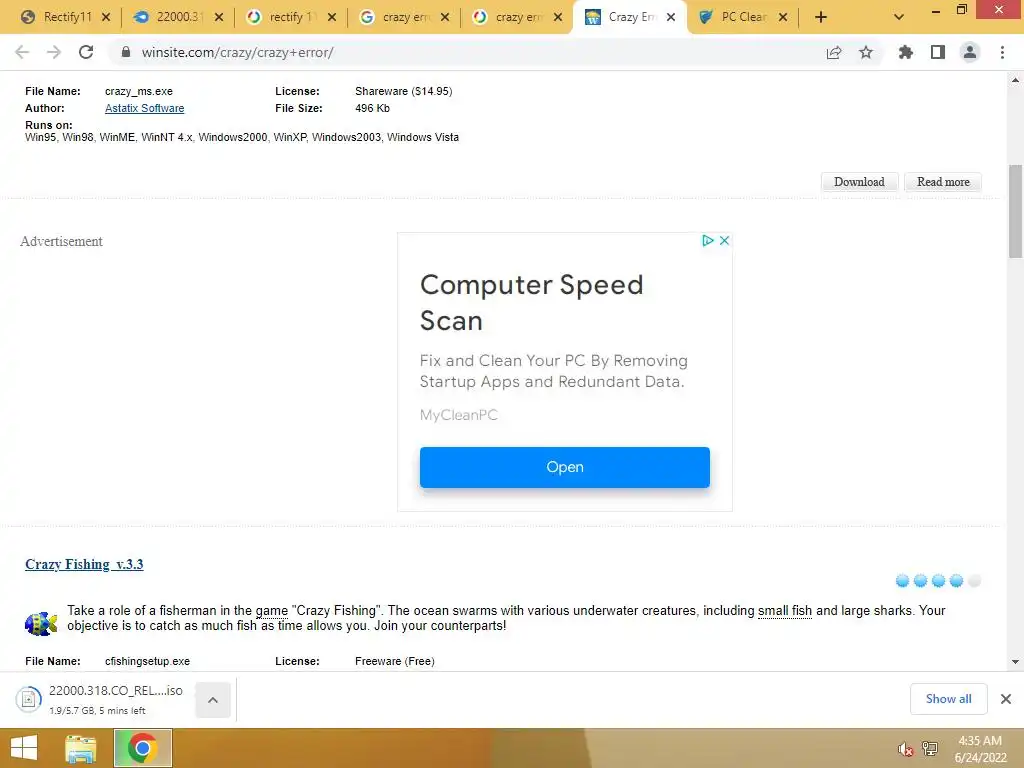The image size is (1024, 768).
Task: Click the MyCleanPC advertiser text
Action: click(458, 415)
